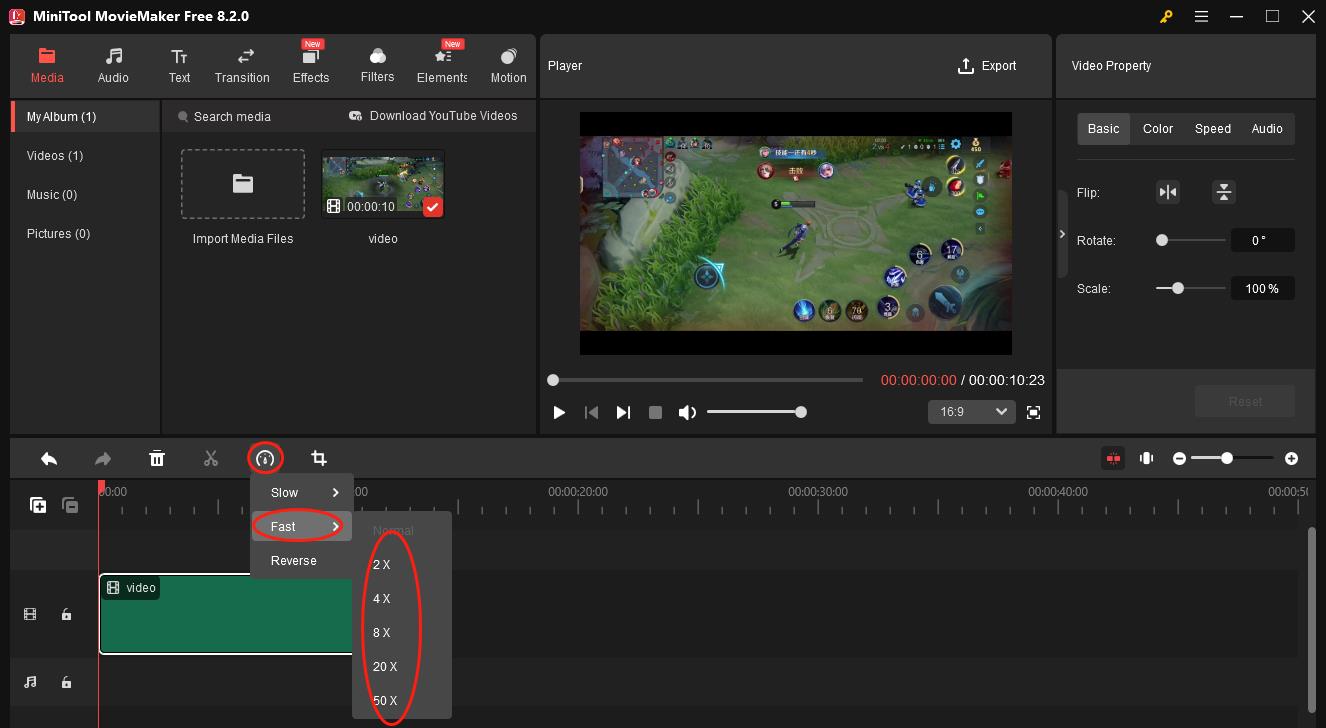
Task: Click the timeline zoom slider handle
Action: pos(1227,458)
